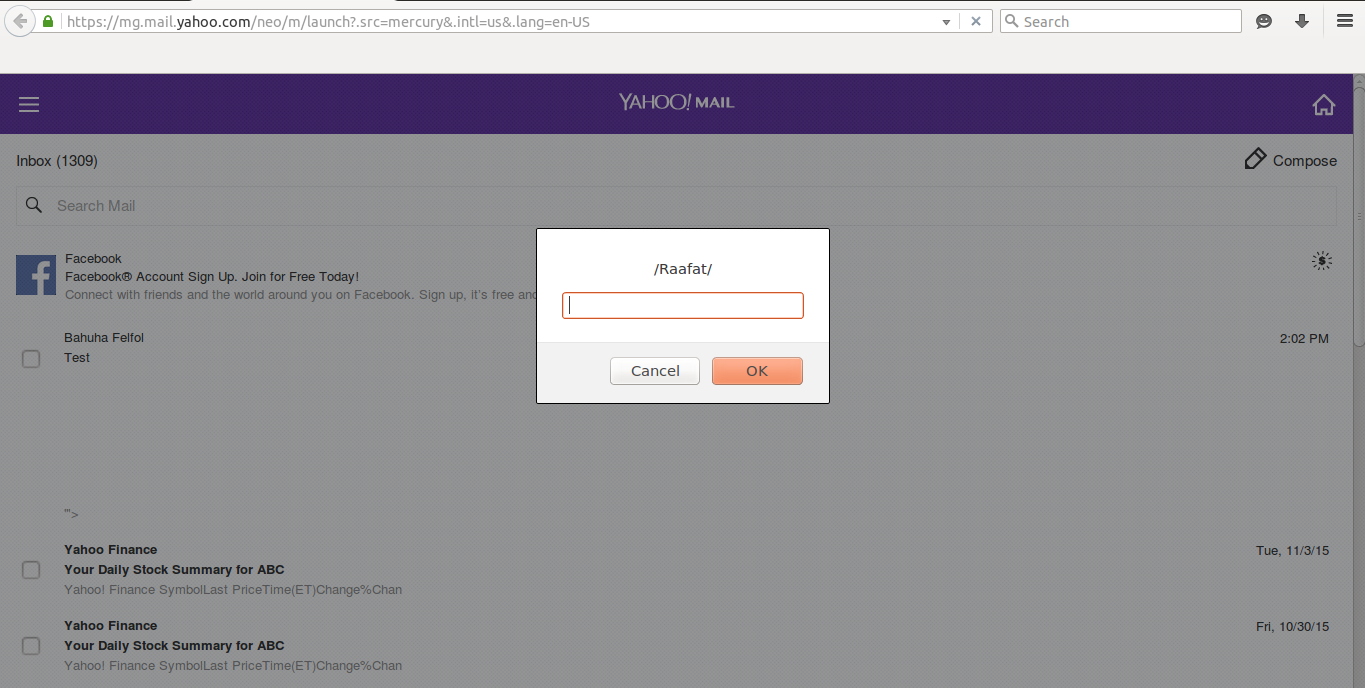Click the '/Raafat/' prompt message text
Viewport: 1365px width, 688px height.
click(683, 269)
